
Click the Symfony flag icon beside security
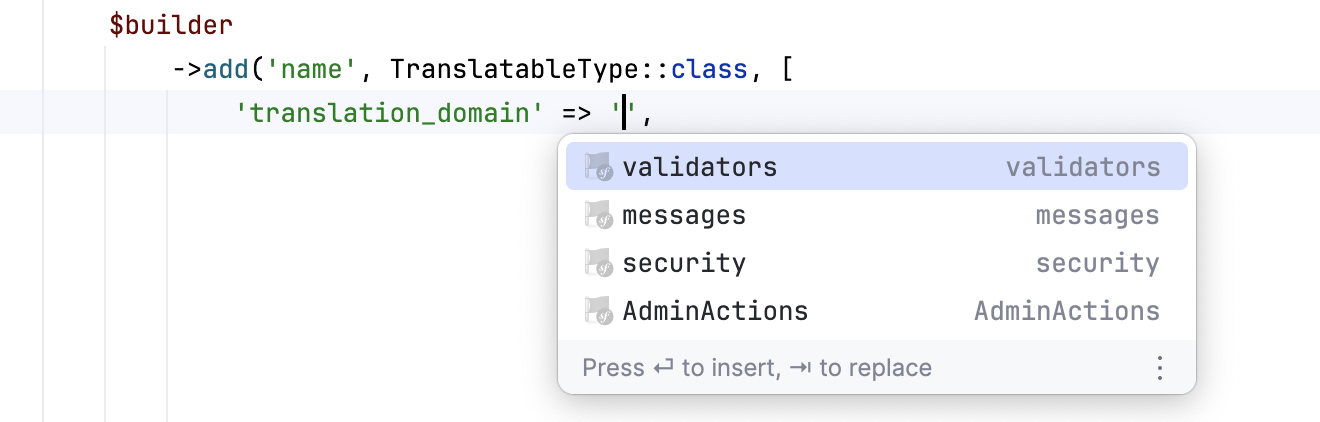point(597,263)
